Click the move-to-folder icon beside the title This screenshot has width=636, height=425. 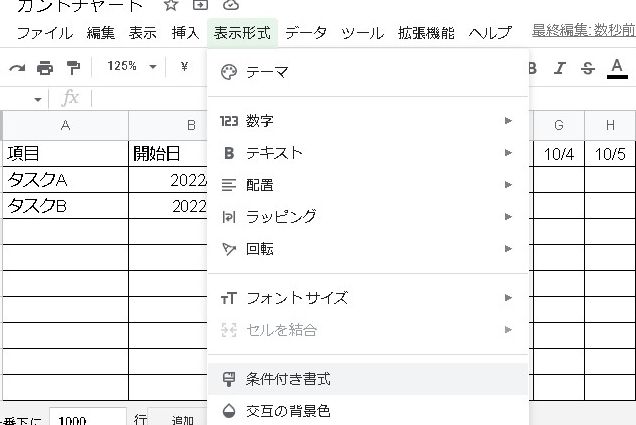coord(200,5)
